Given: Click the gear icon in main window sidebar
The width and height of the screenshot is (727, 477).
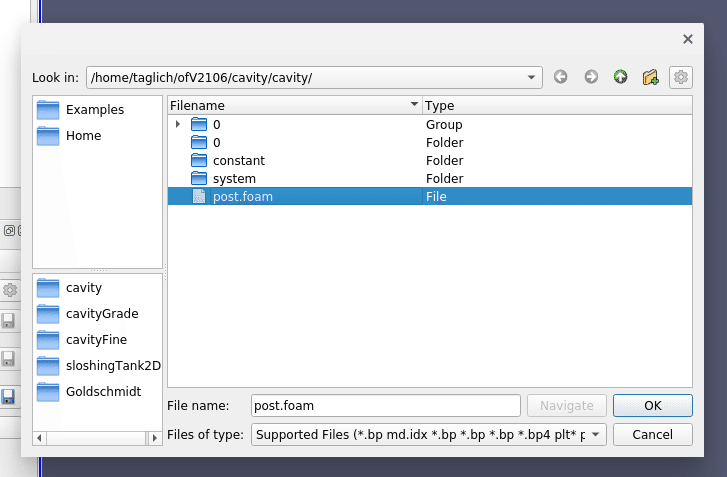Looking at the screenshot, I should click(x=10, y=290).
